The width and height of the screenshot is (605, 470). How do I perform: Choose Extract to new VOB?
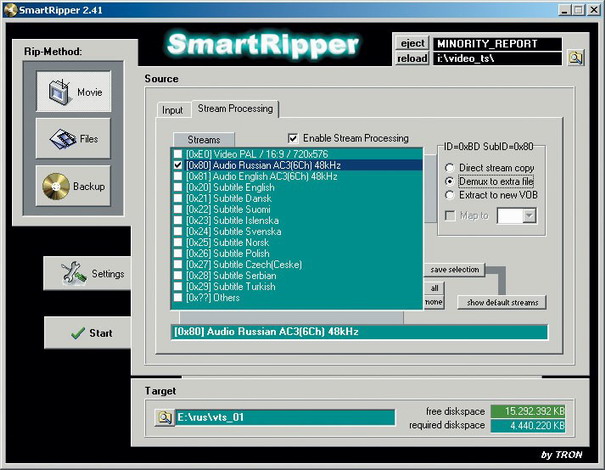450,194
